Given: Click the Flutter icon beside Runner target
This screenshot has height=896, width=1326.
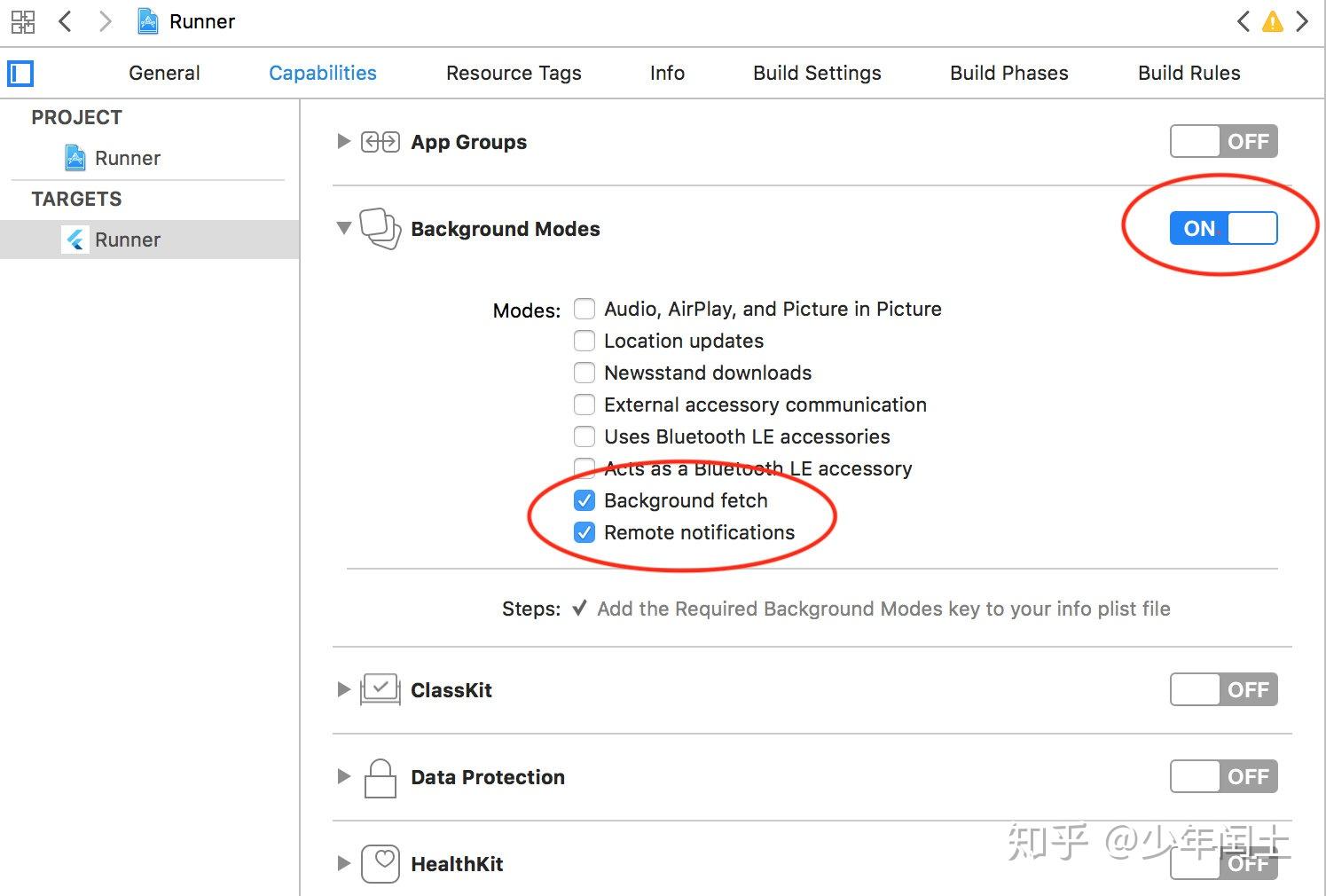Looking at the screenshot, I should 75,239.
